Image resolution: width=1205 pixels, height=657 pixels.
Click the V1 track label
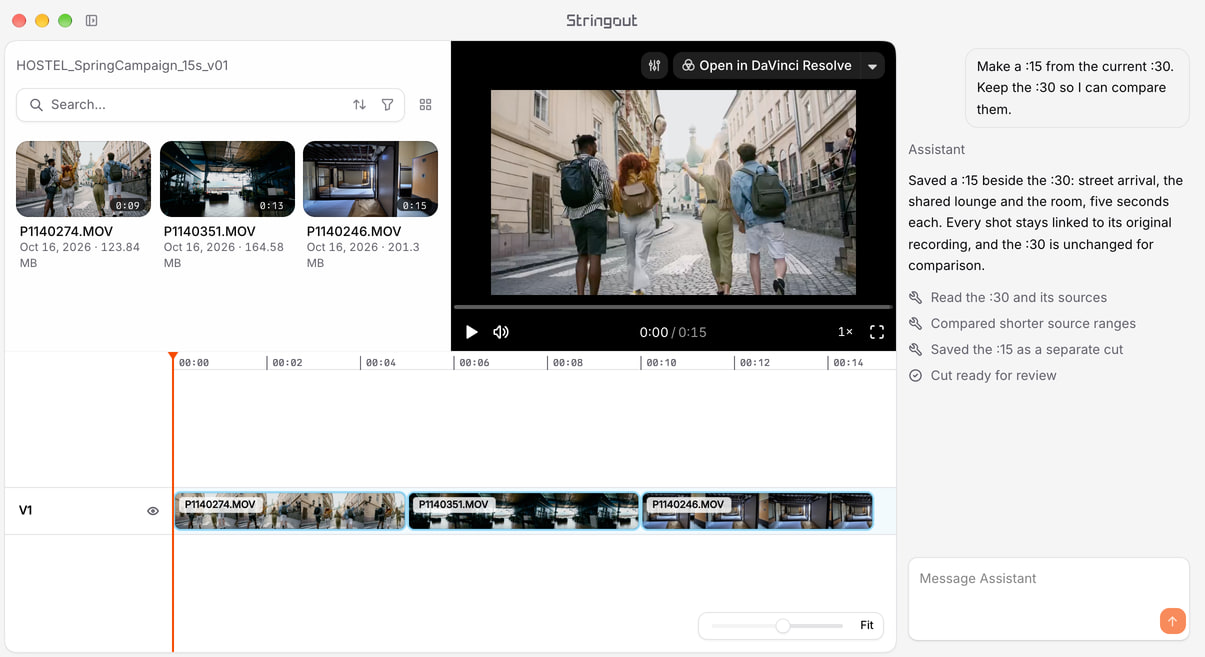pyautogui.click(x=26, y=511)
